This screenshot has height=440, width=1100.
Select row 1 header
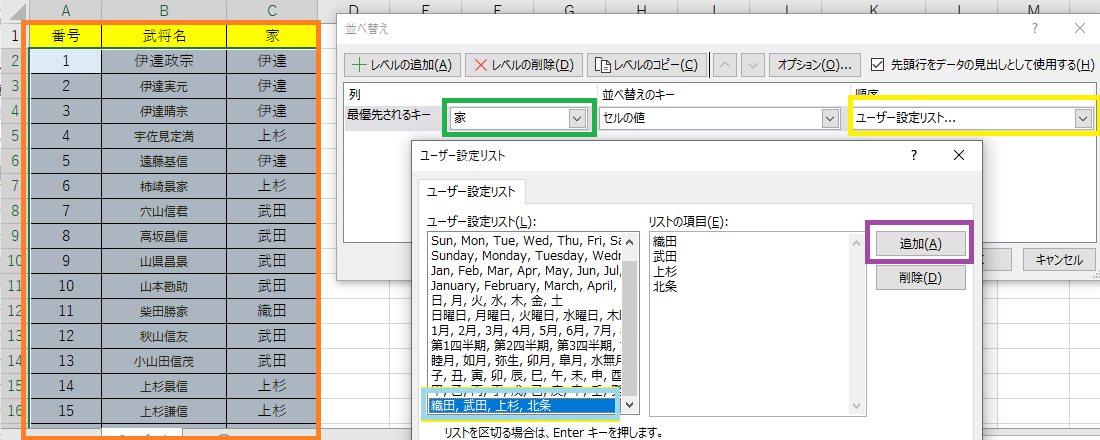14,35
